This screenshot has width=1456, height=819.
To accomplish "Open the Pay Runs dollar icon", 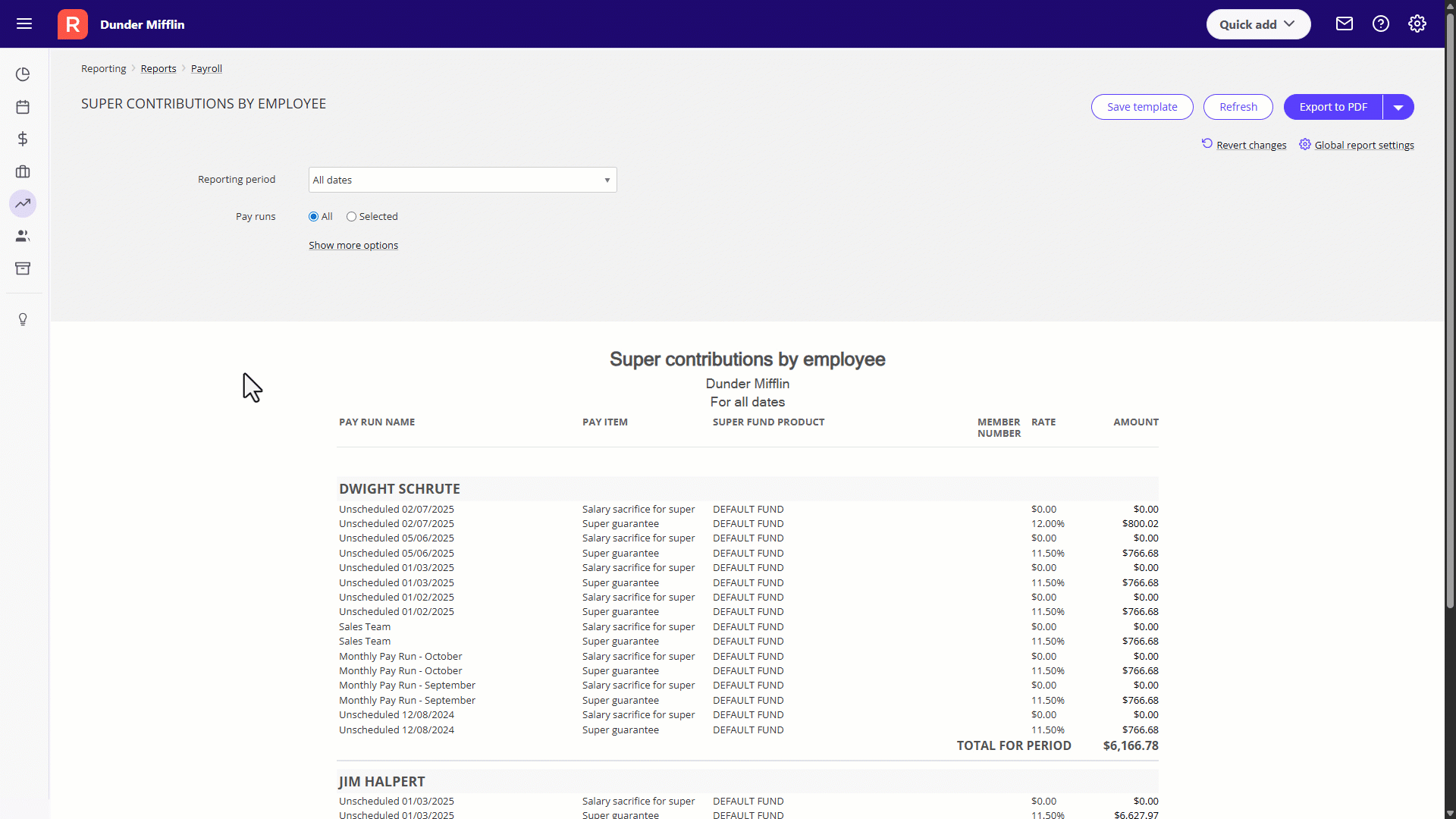I will [23, 139].
